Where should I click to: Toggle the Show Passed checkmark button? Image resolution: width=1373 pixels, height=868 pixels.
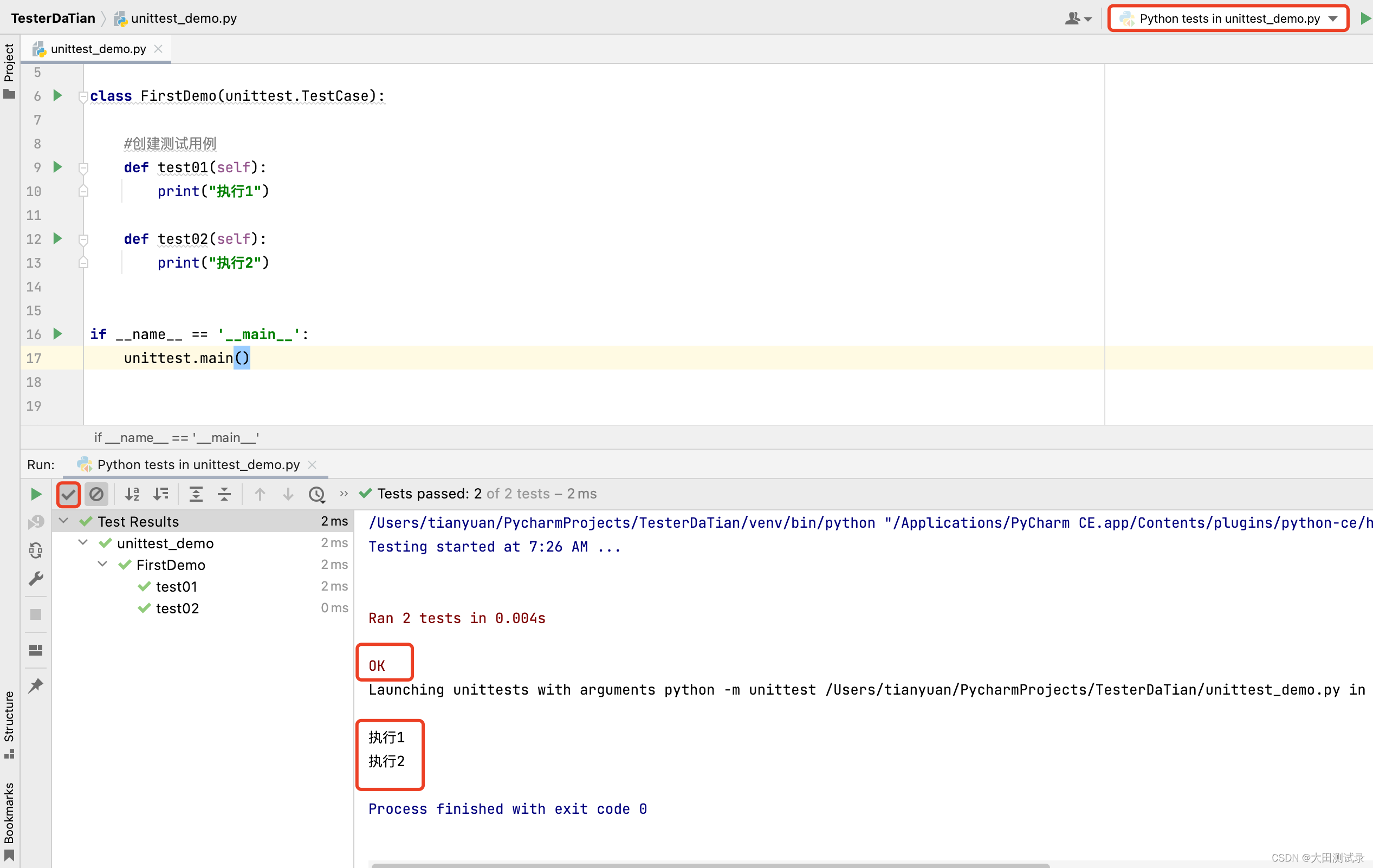pos(68,494)
